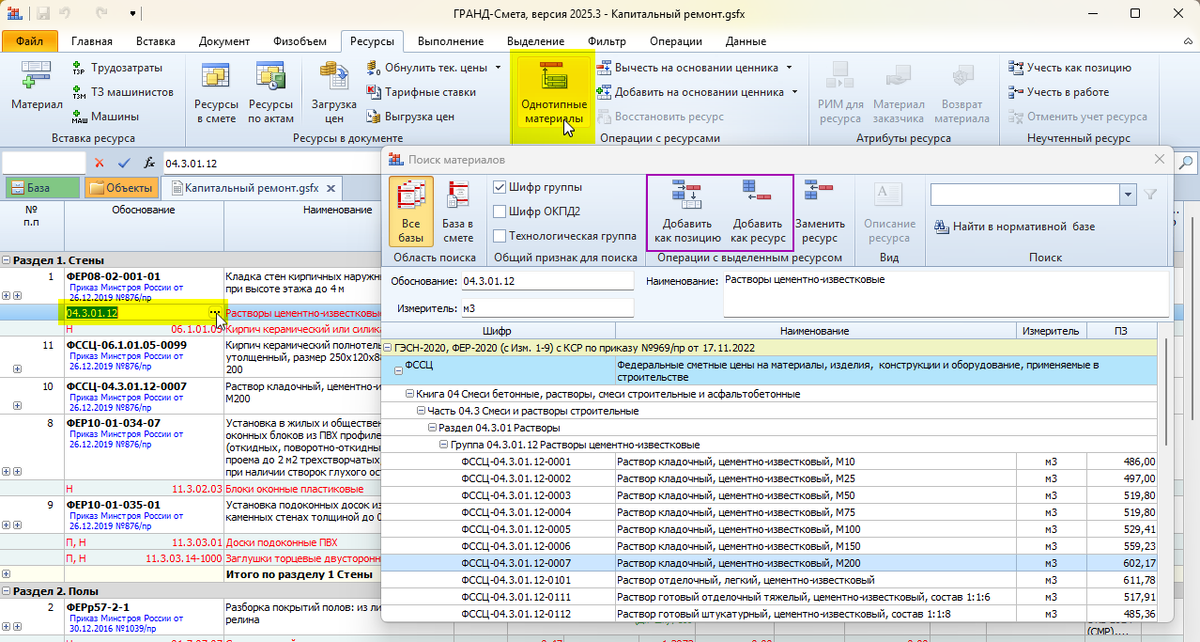Close Поиск материалов dialog

[x=1159, y=159]
